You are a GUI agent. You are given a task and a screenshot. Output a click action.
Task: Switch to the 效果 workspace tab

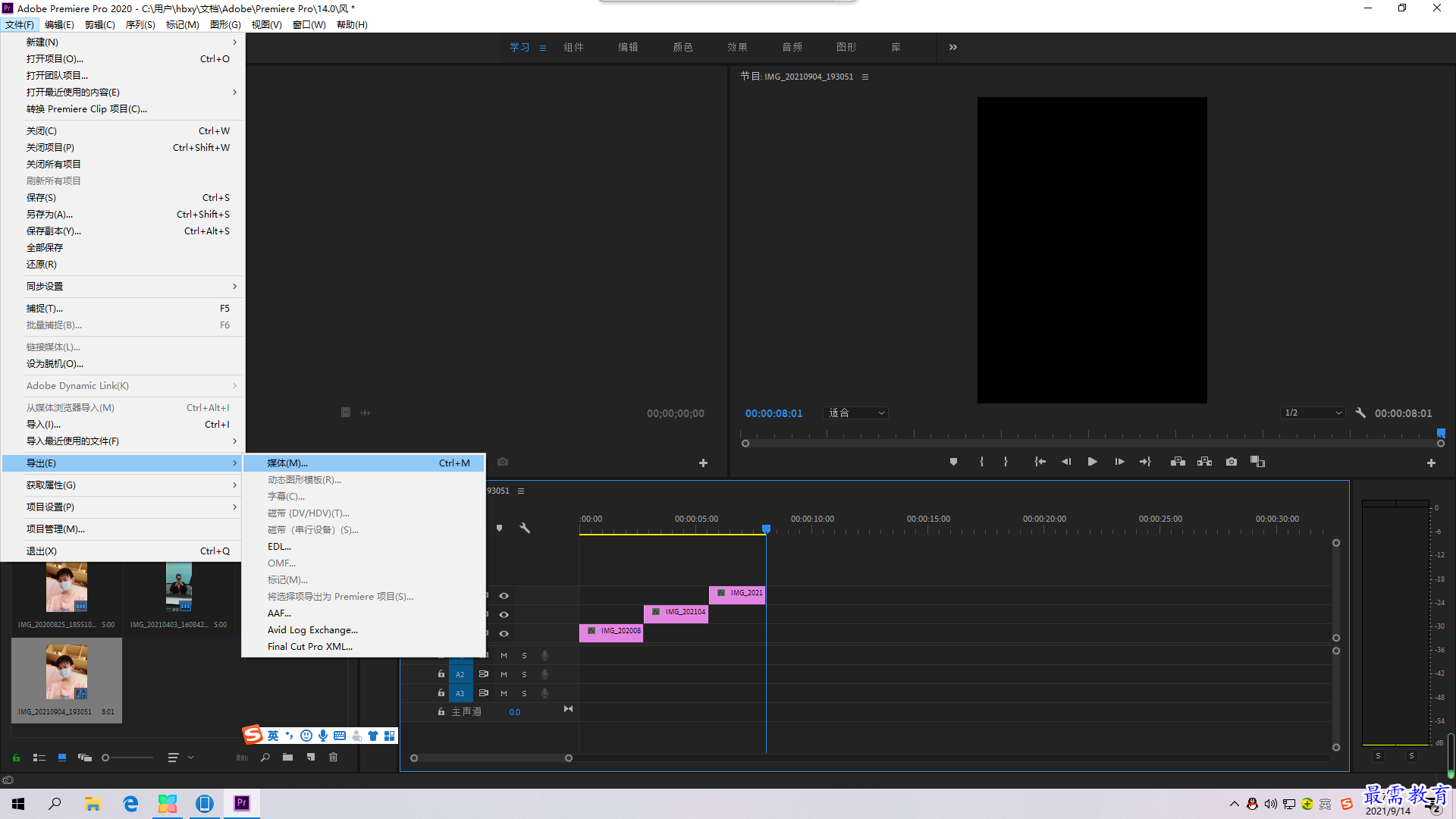pyautogui.click(x=737, y=47)
